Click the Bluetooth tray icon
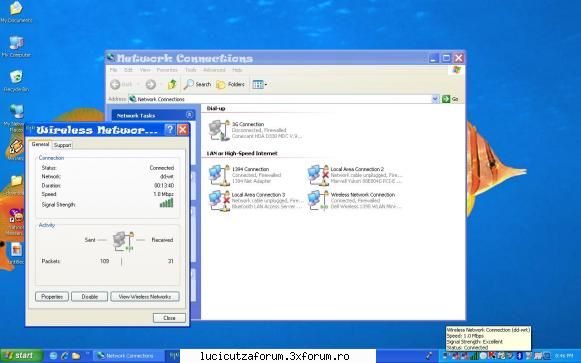This screenshot has height=363, width=581. 519,356
